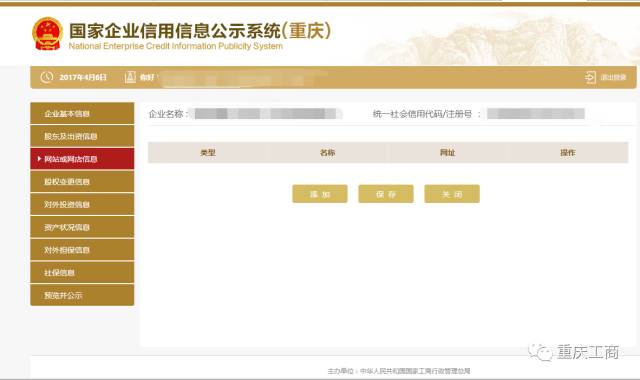Open 对外投资信息 in the sidebar

(82, 204)
